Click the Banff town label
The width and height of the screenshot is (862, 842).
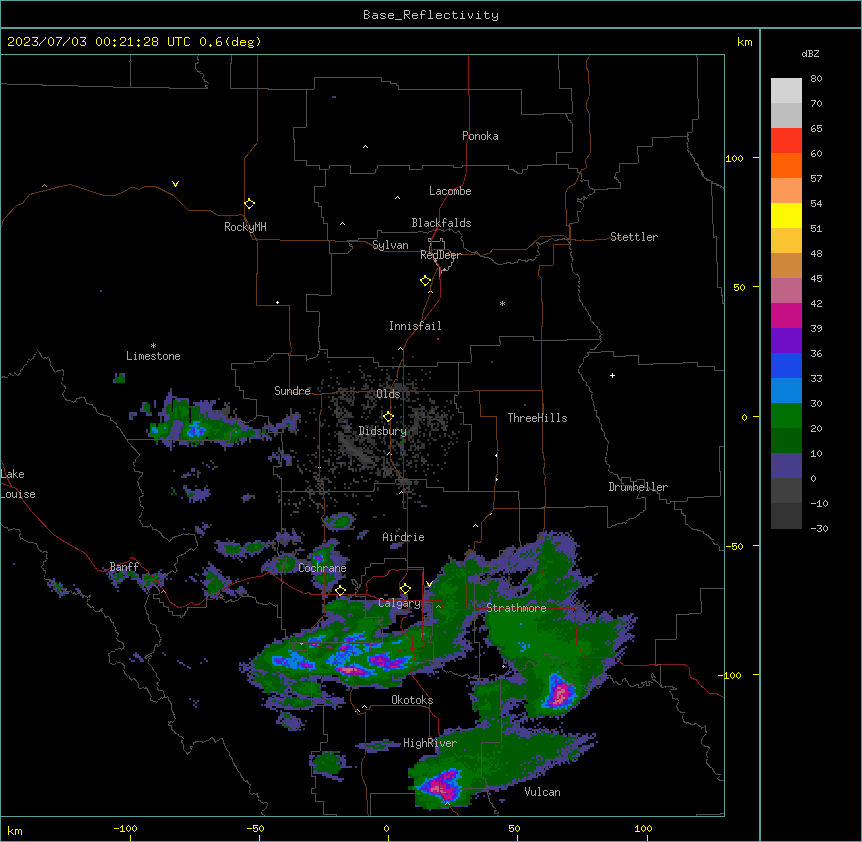(124, 567)
